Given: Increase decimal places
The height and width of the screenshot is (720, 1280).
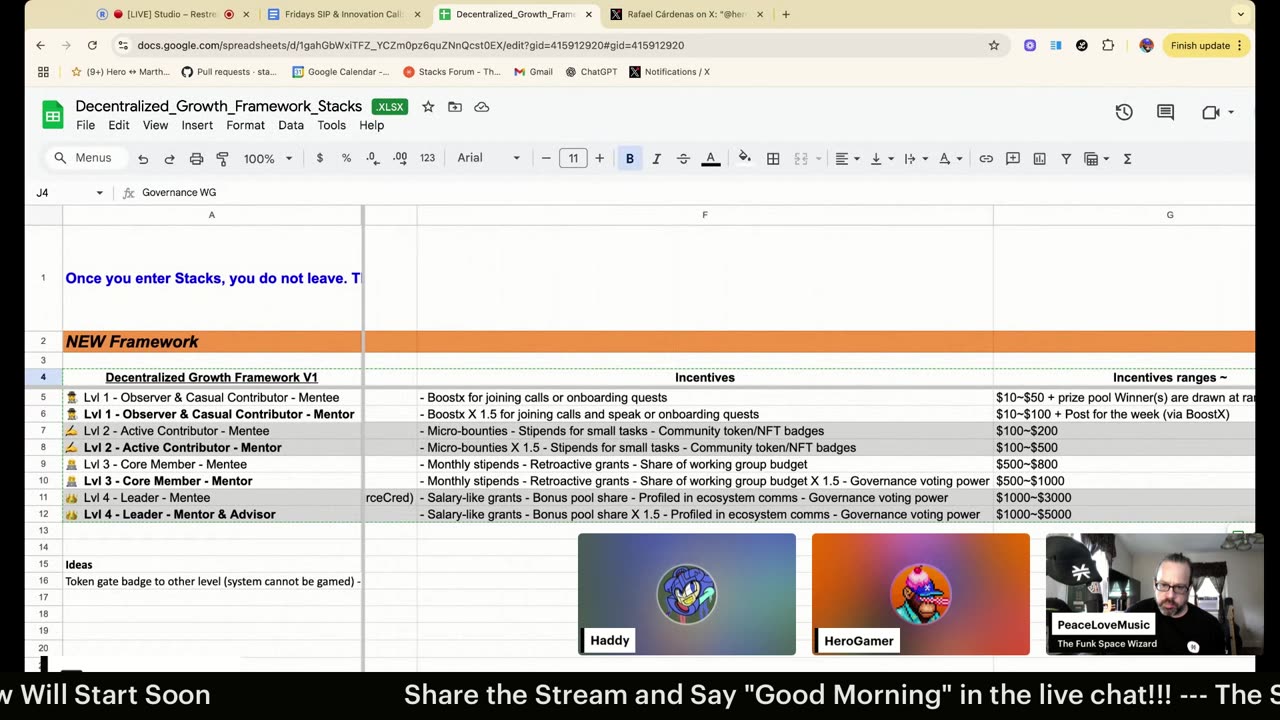Looking at the screenshot, I should [x=400, y=158].
